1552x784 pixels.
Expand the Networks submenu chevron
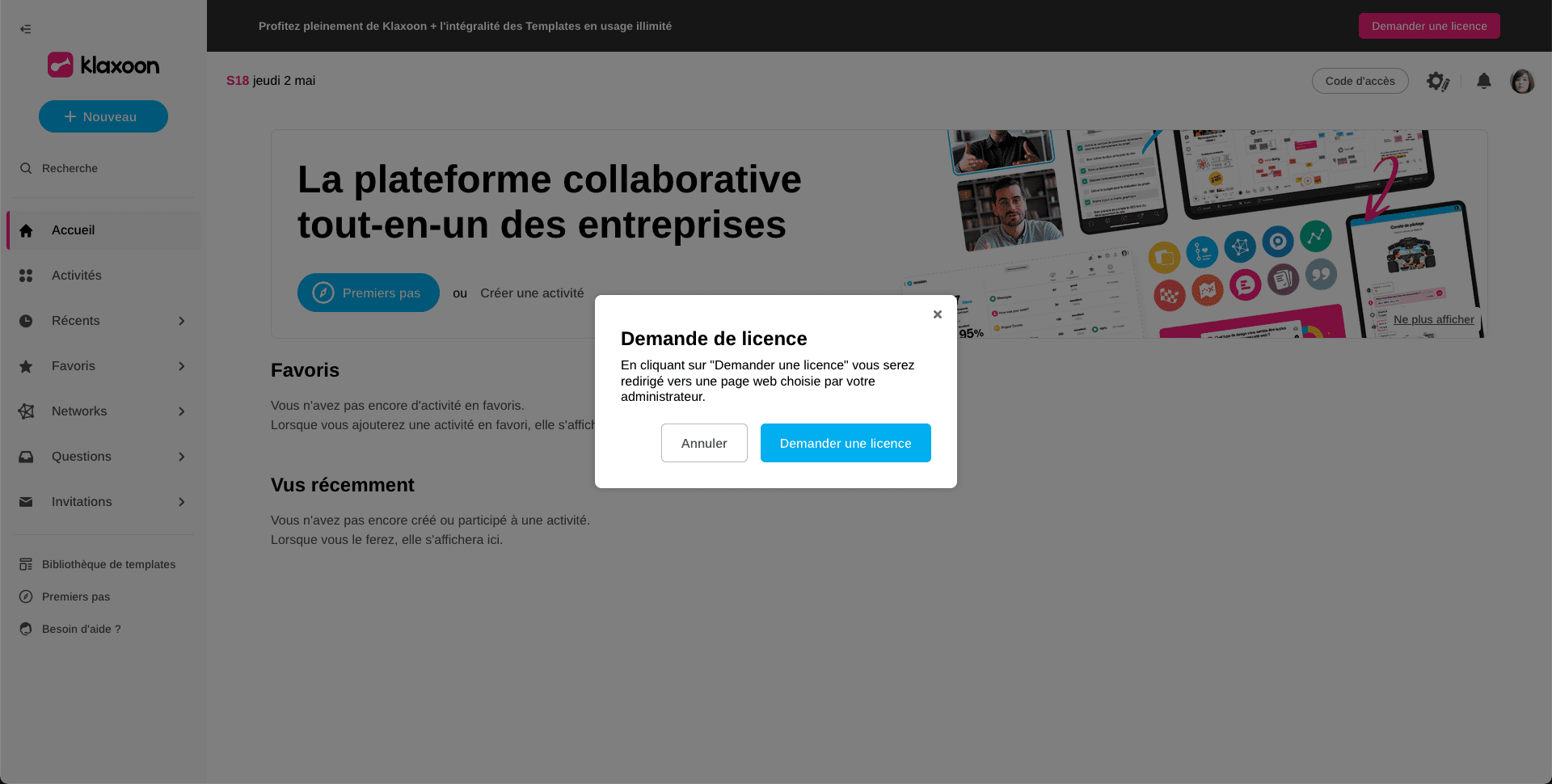click(x=182, y=411)
